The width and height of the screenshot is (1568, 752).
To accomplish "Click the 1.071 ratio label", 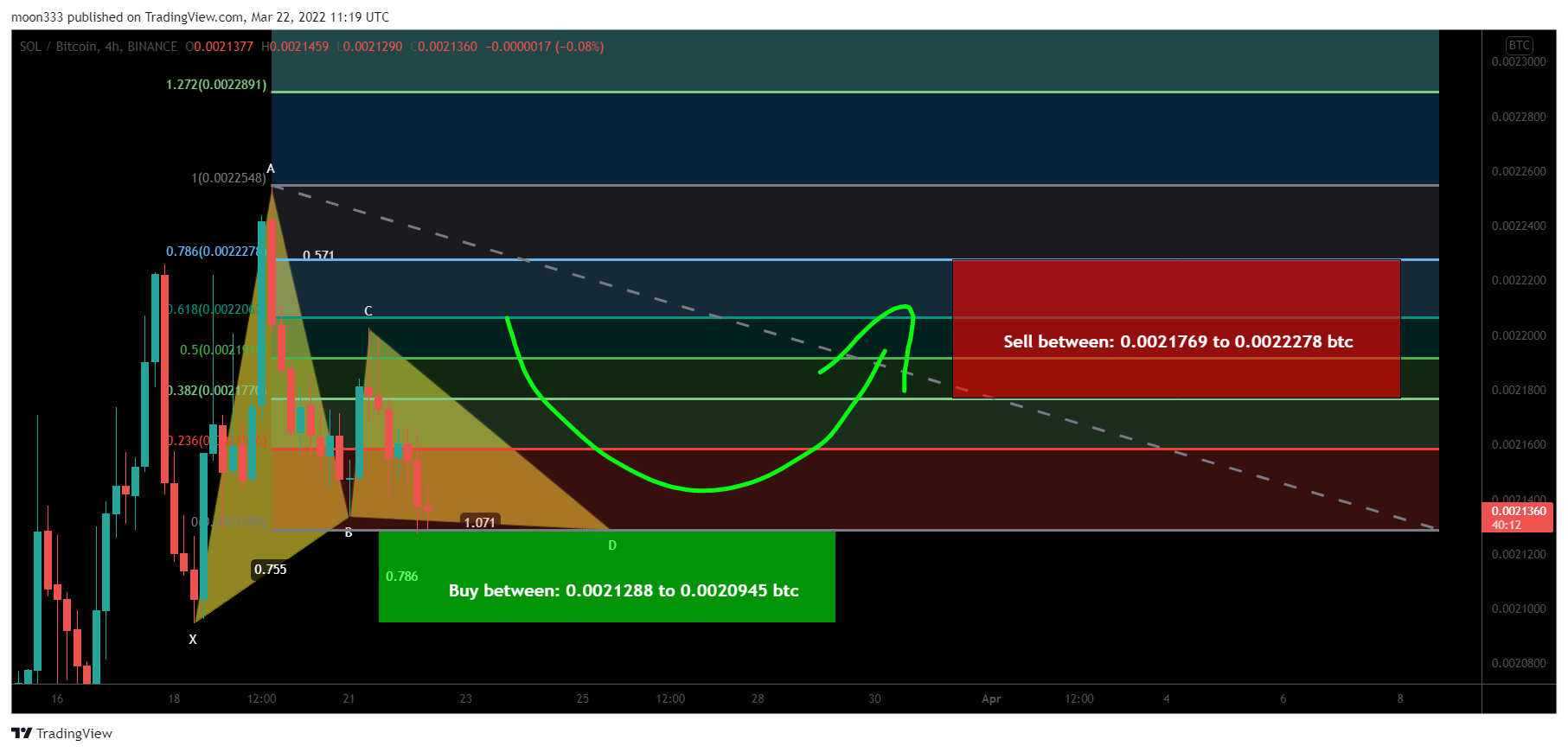I will [x=479, y=522].
